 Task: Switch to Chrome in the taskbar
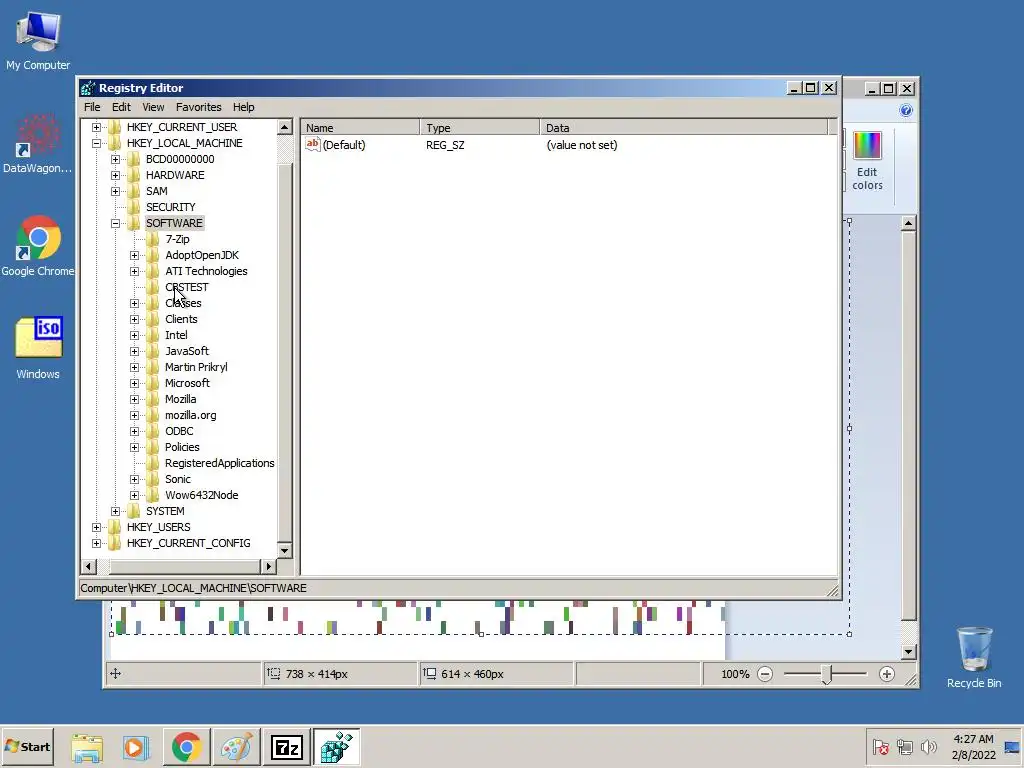pyautogui.click(x=186, y=747)
